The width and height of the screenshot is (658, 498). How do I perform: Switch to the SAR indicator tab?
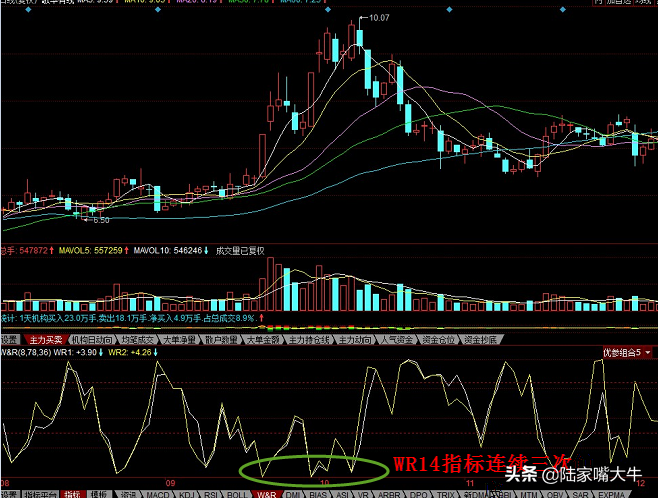[x=580, y=495]
